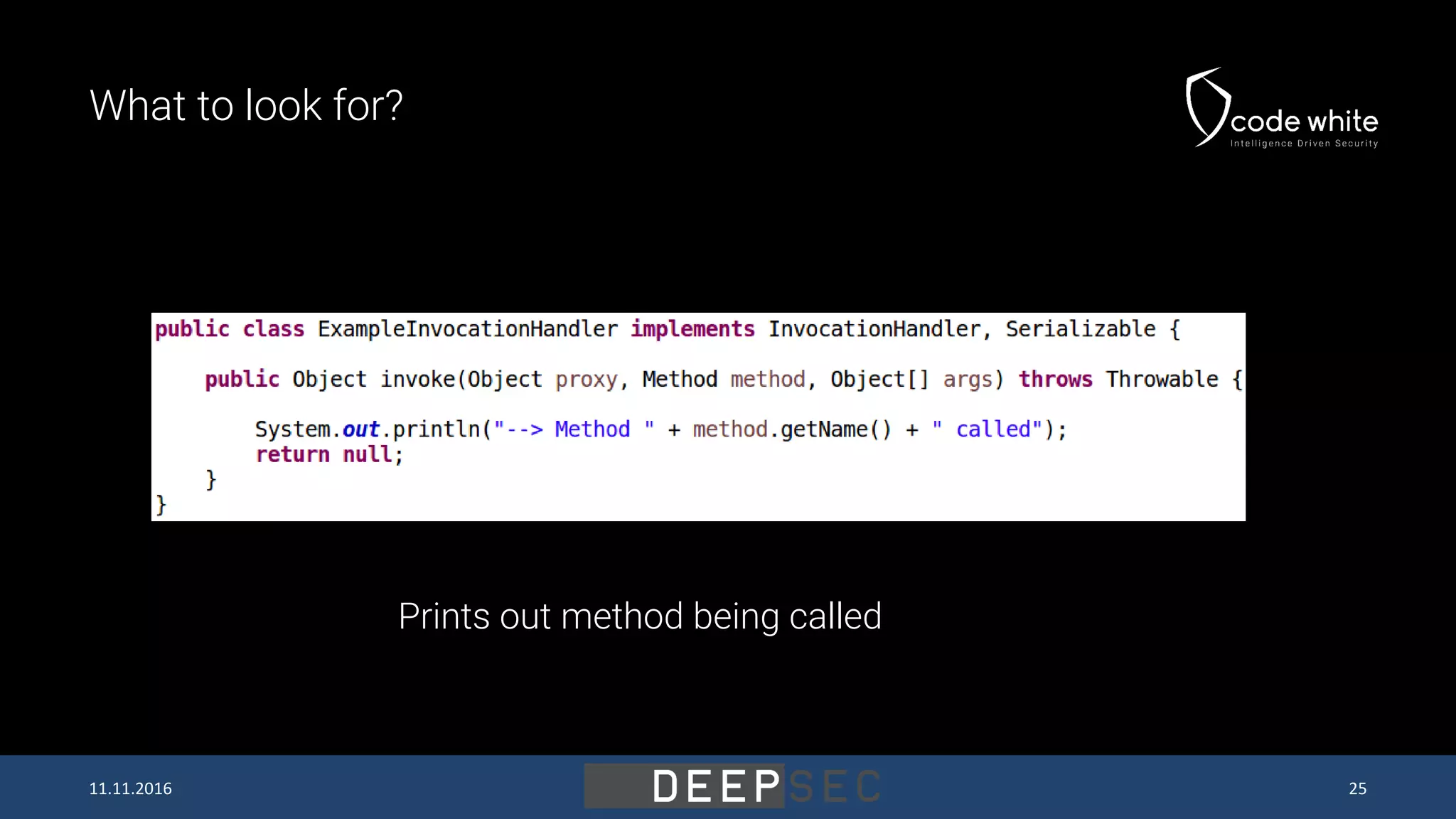1456x819 pixels.
Task: Click the "implements" keyword in code
Action: (692, 329)
